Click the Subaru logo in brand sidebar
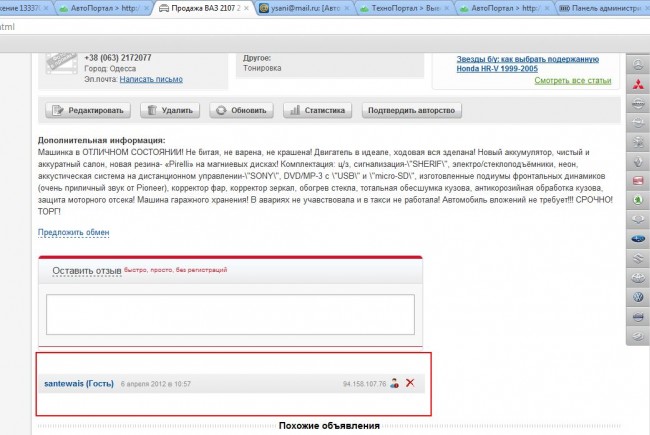650x435 pixels. tap(637, 239)
